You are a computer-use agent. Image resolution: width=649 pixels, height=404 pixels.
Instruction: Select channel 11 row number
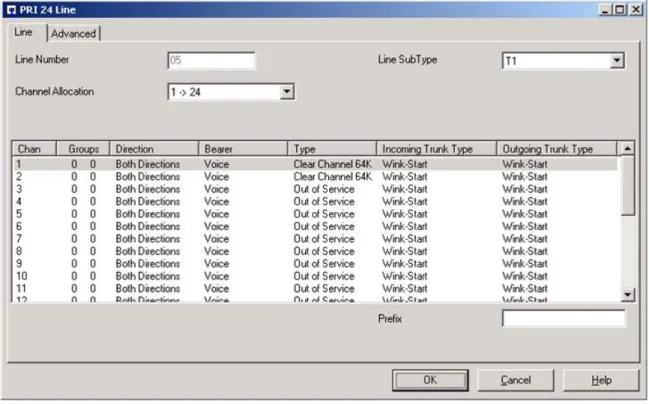21,289
